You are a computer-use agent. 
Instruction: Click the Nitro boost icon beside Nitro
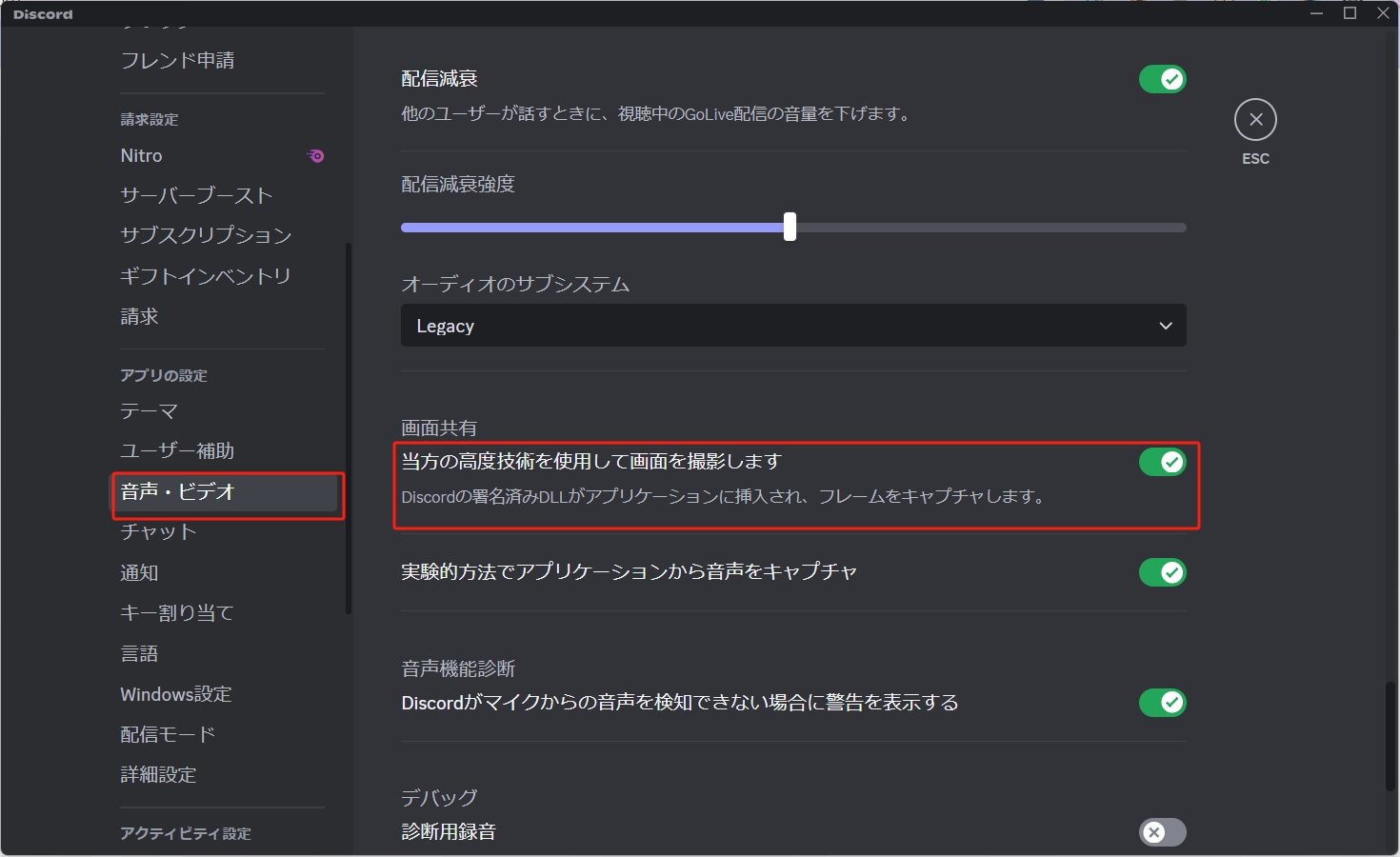tap(314, 155)
